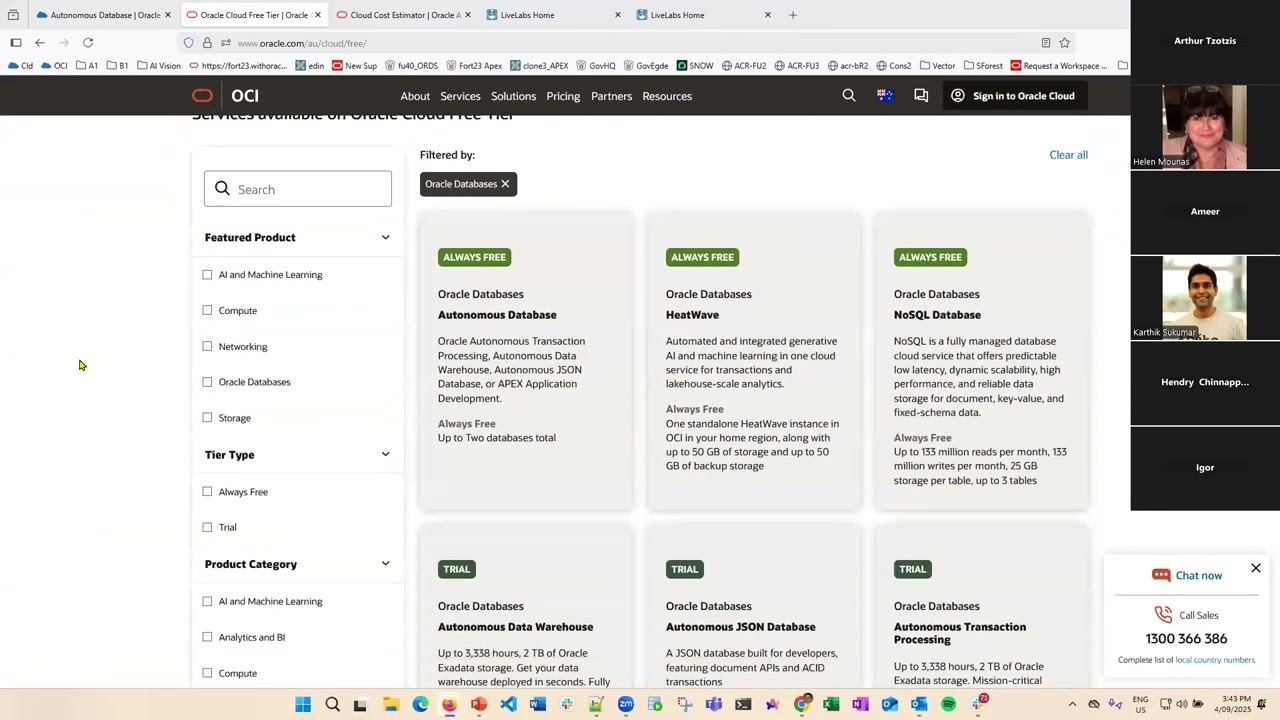
Task: Open the NoSQL Database card
Action: [982, 361]
